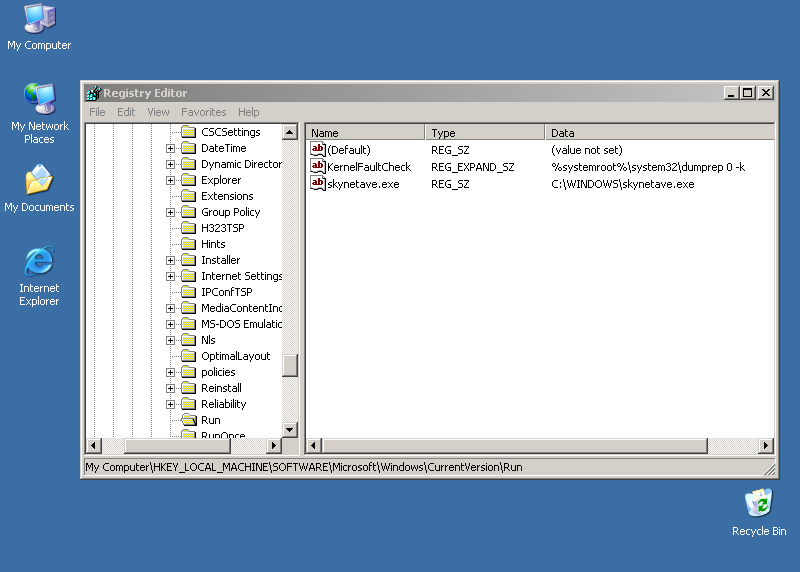The image size is (800, 572).
Task: Click the Reinstall folder icon
Action: point(189,388)
